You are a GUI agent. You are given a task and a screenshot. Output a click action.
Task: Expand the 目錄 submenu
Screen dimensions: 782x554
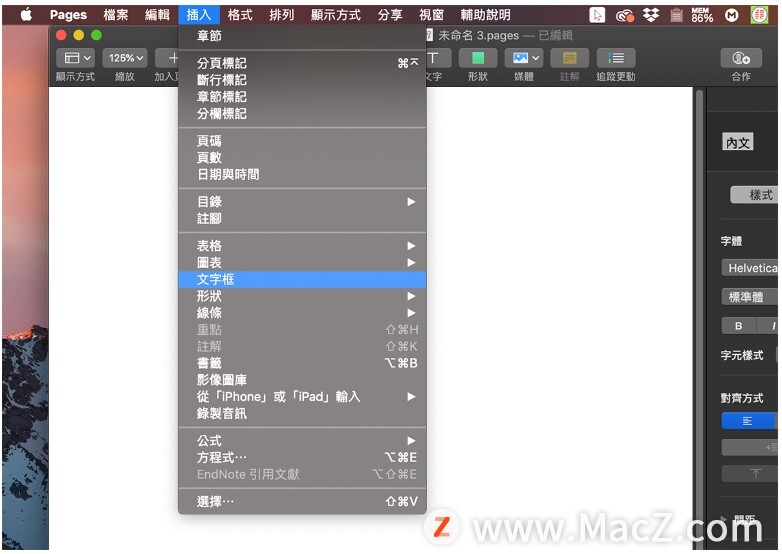[302, 202]
